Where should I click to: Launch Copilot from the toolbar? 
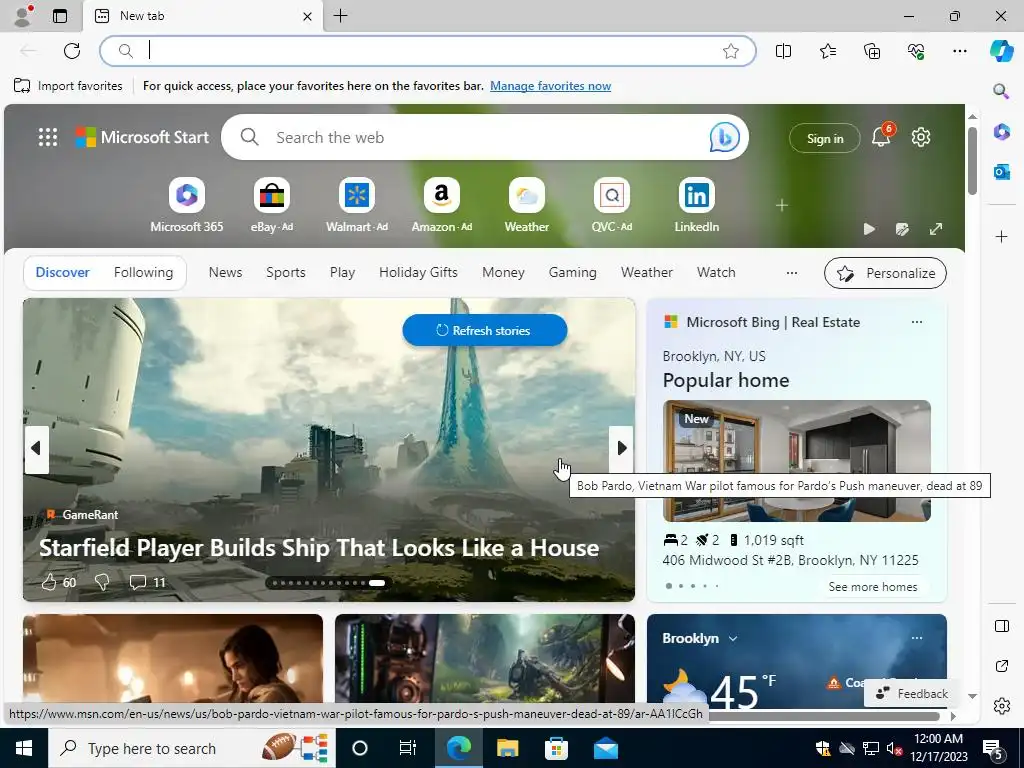pyautogui.click(x=1001, y=51)
